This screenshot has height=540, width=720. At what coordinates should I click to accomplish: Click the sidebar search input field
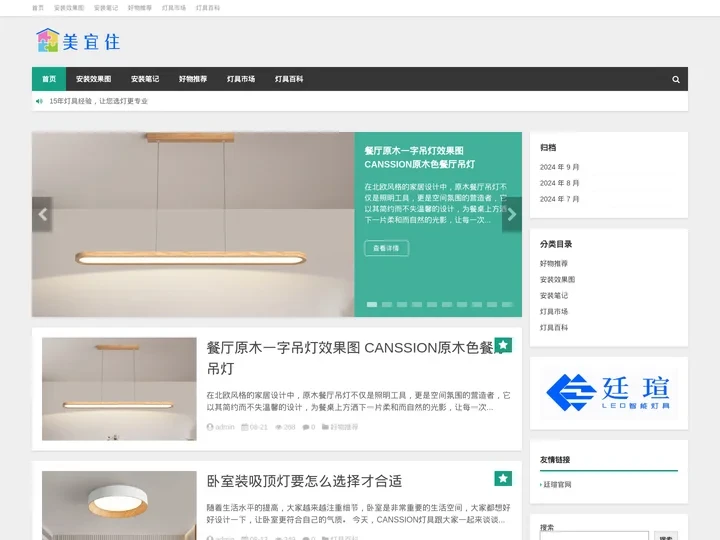(594, 536)
